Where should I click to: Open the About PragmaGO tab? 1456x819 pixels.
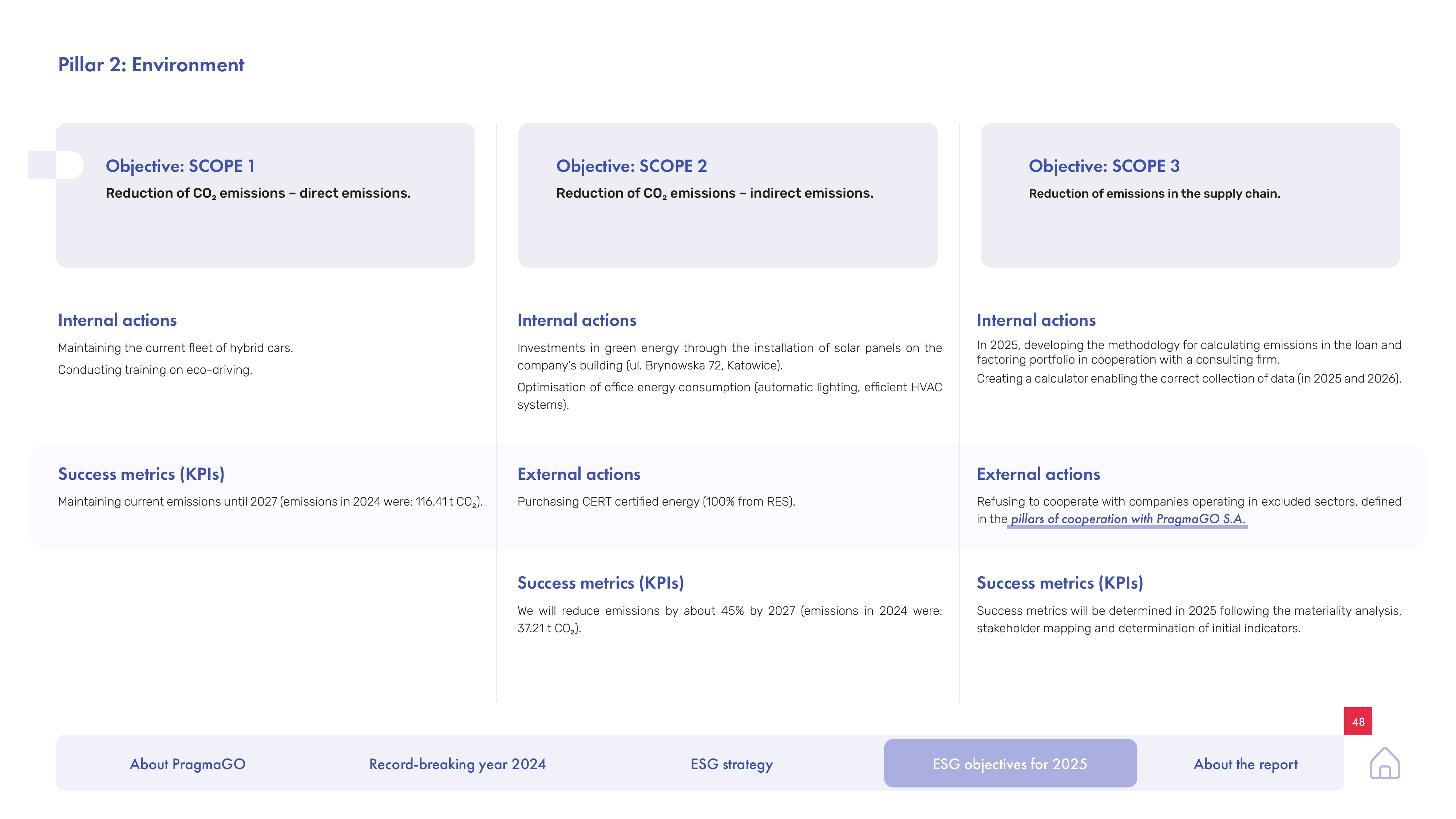coord(188,764)
